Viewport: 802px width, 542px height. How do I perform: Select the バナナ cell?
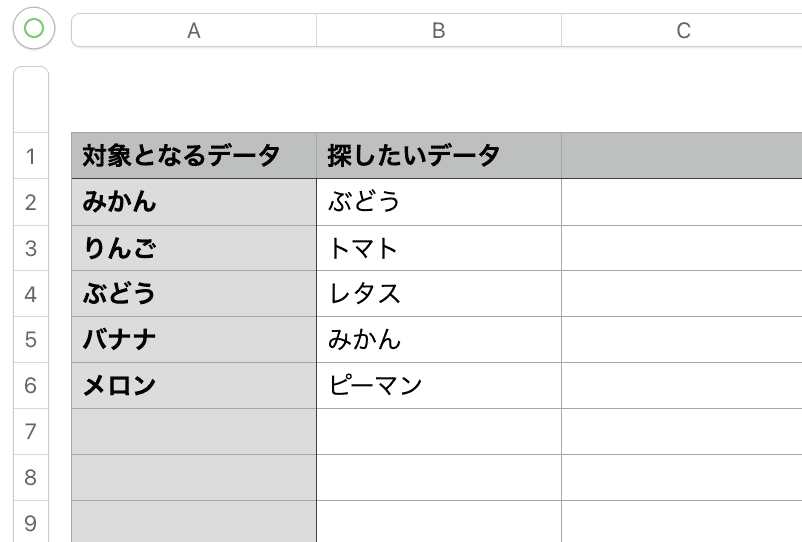coord(194,340)
